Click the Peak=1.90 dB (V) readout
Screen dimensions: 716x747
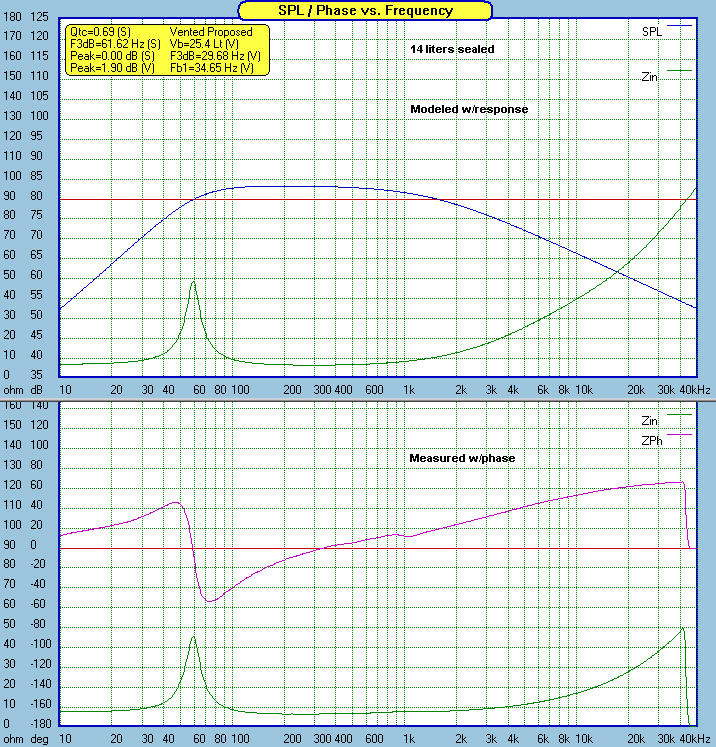tap(112, 69)
